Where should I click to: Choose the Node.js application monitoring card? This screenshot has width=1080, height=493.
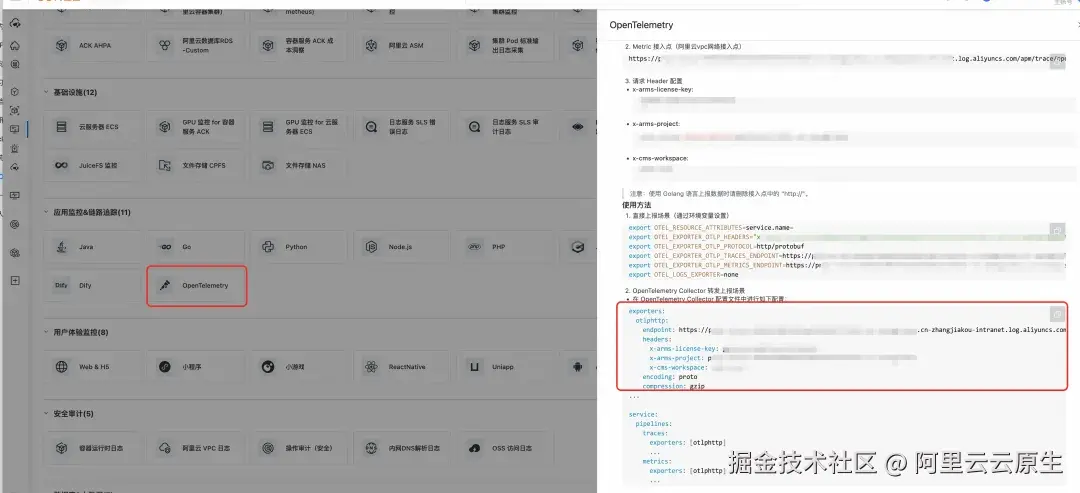tap(402, 246)
